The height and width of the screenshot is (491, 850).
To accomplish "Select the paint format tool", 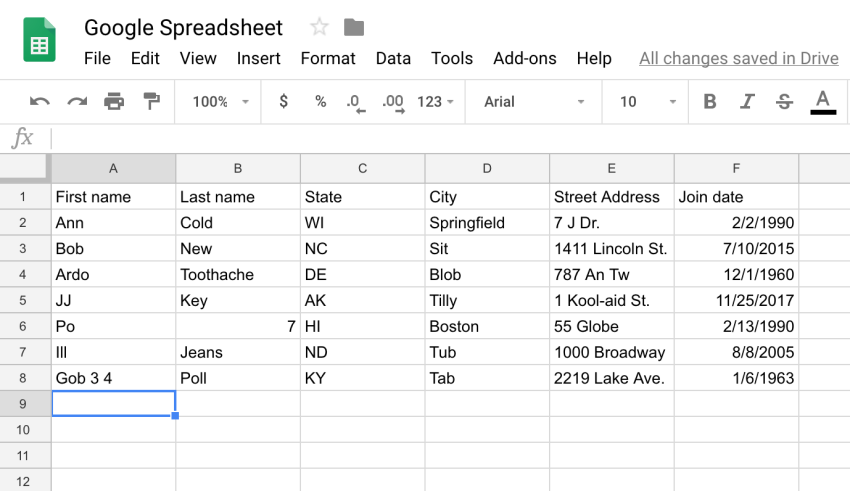I will (151, 101).
